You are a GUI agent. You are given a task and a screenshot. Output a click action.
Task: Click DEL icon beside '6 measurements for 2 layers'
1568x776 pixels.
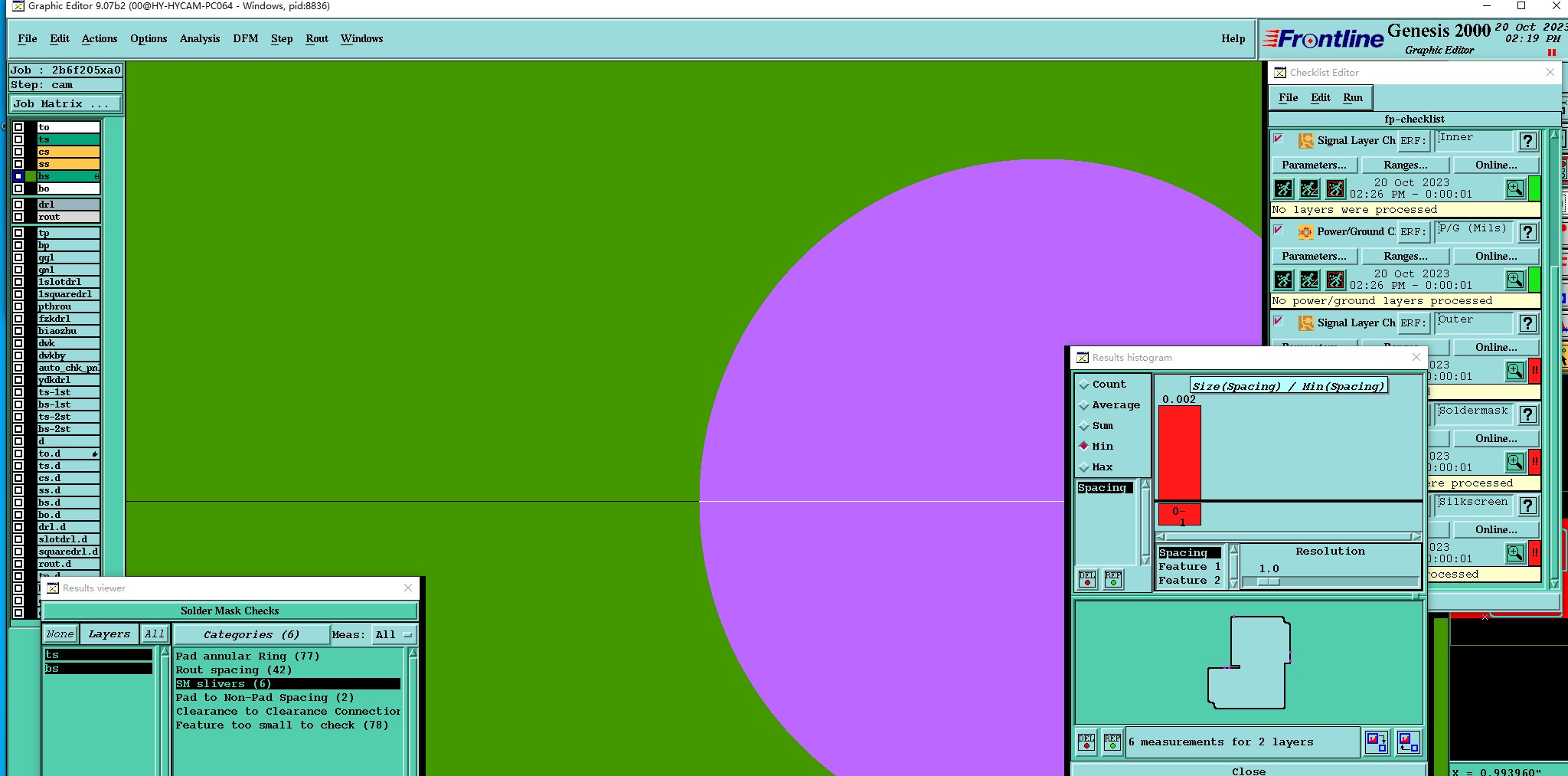click(x=1086, y=742)
